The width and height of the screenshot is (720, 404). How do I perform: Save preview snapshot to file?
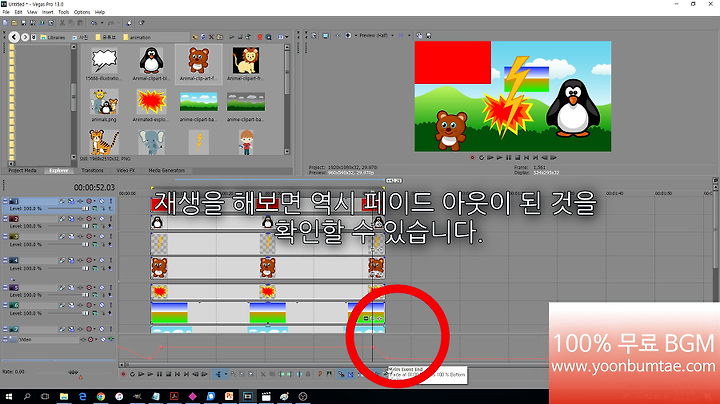coord(428,35)
